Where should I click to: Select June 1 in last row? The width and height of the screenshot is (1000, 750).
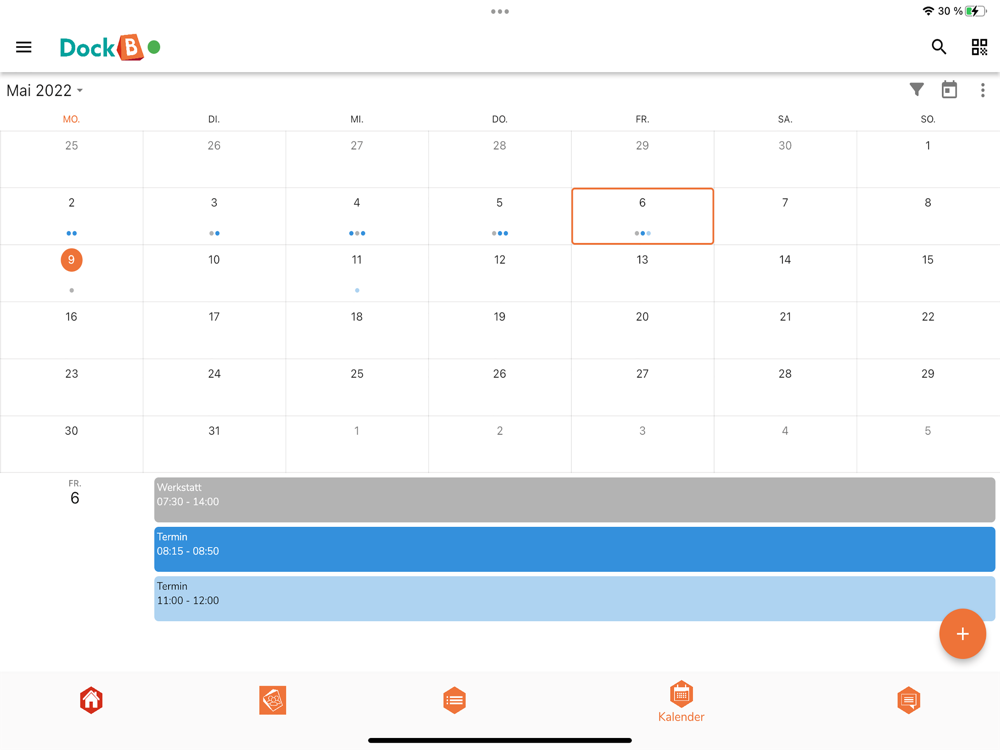click(357, 444)
